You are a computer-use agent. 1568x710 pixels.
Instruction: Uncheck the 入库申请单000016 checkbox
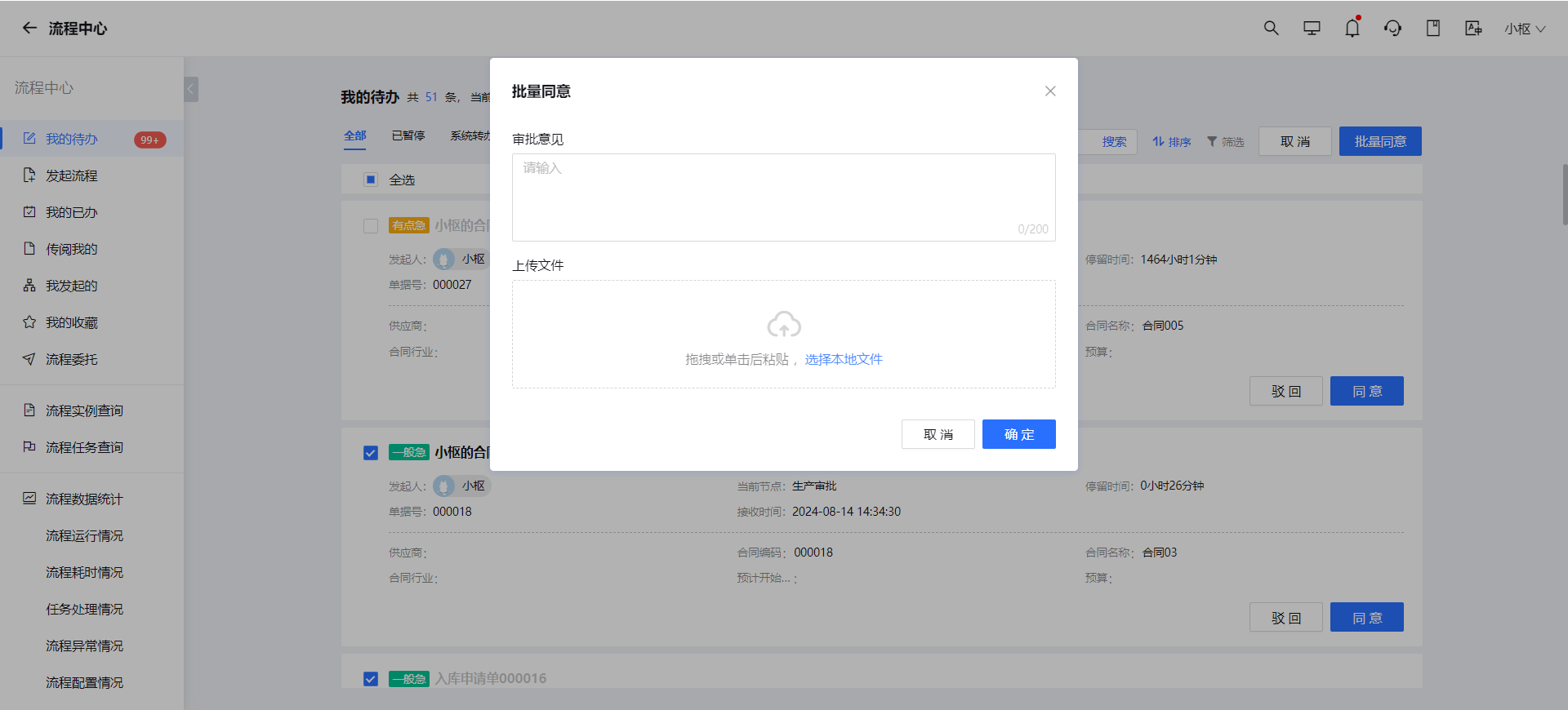(371, 679)
